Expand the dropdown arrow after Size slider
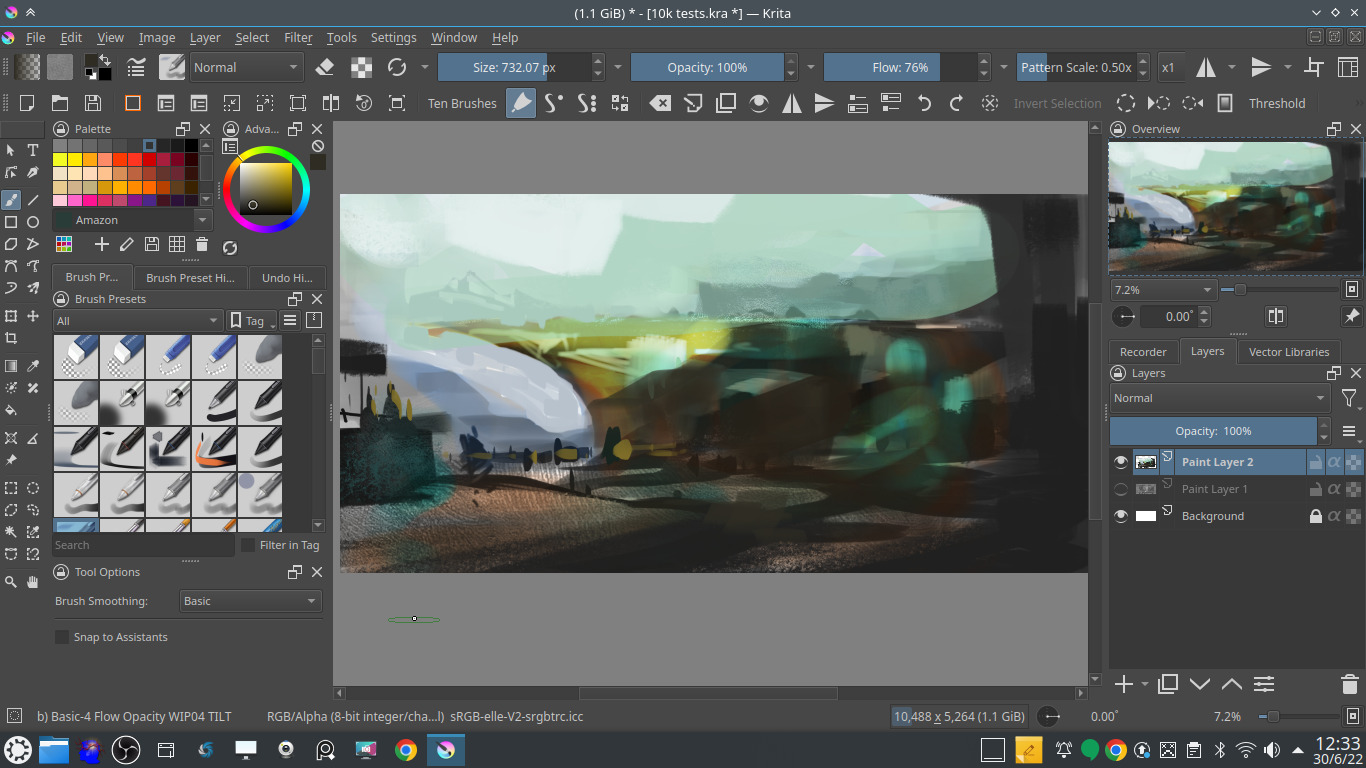Viewport: 1366px width, 768px height. (618, 67)
